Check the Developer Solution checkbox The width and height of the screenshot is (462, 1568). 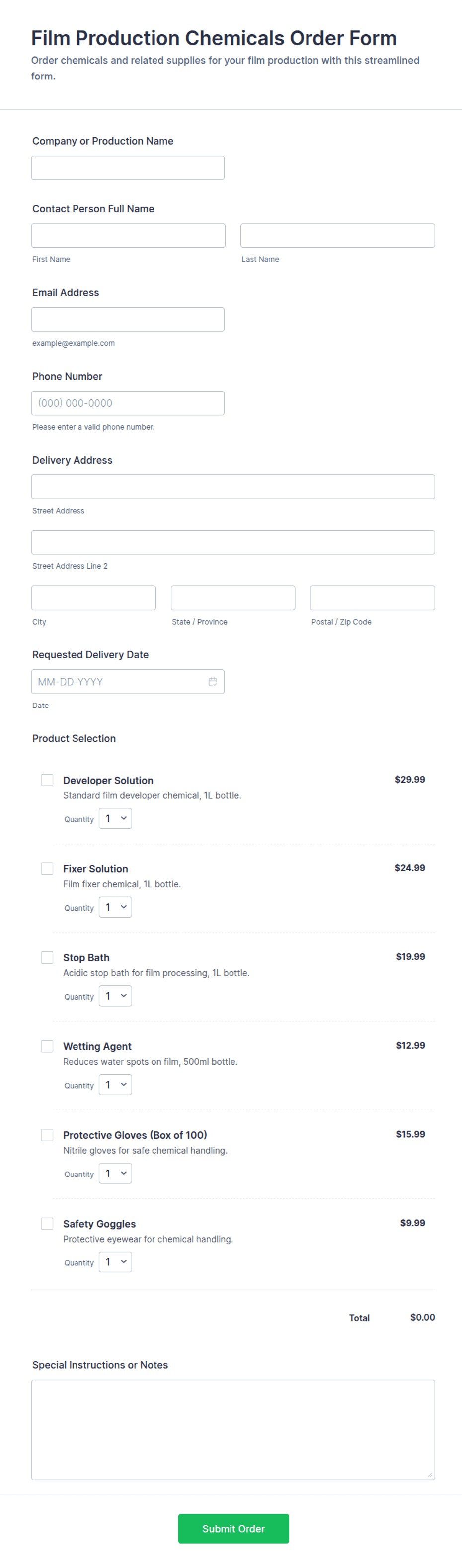tap(47, 780)
